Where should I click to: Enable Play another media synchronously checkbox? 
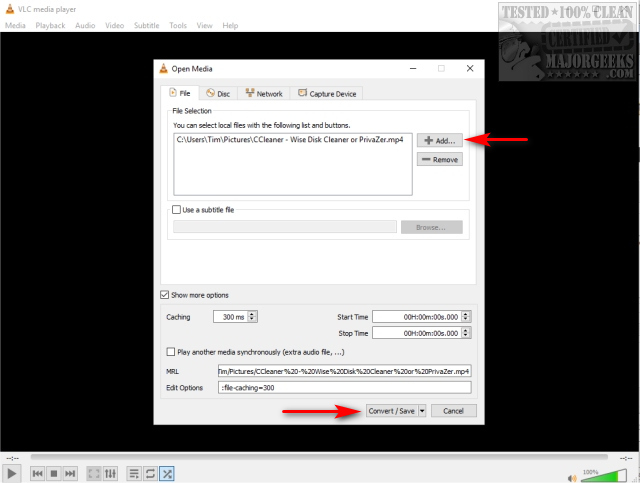tap(171, 352)
